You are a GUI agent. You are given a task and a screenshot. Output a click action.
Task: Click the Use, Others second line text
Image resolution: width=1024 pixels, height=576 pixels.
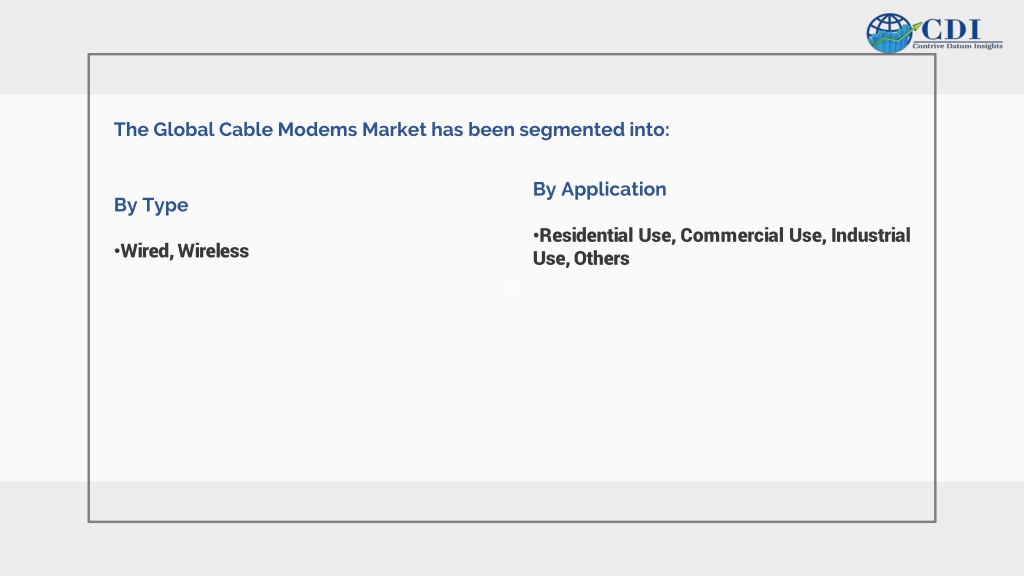pyautogui.click(x=581, y=258)
